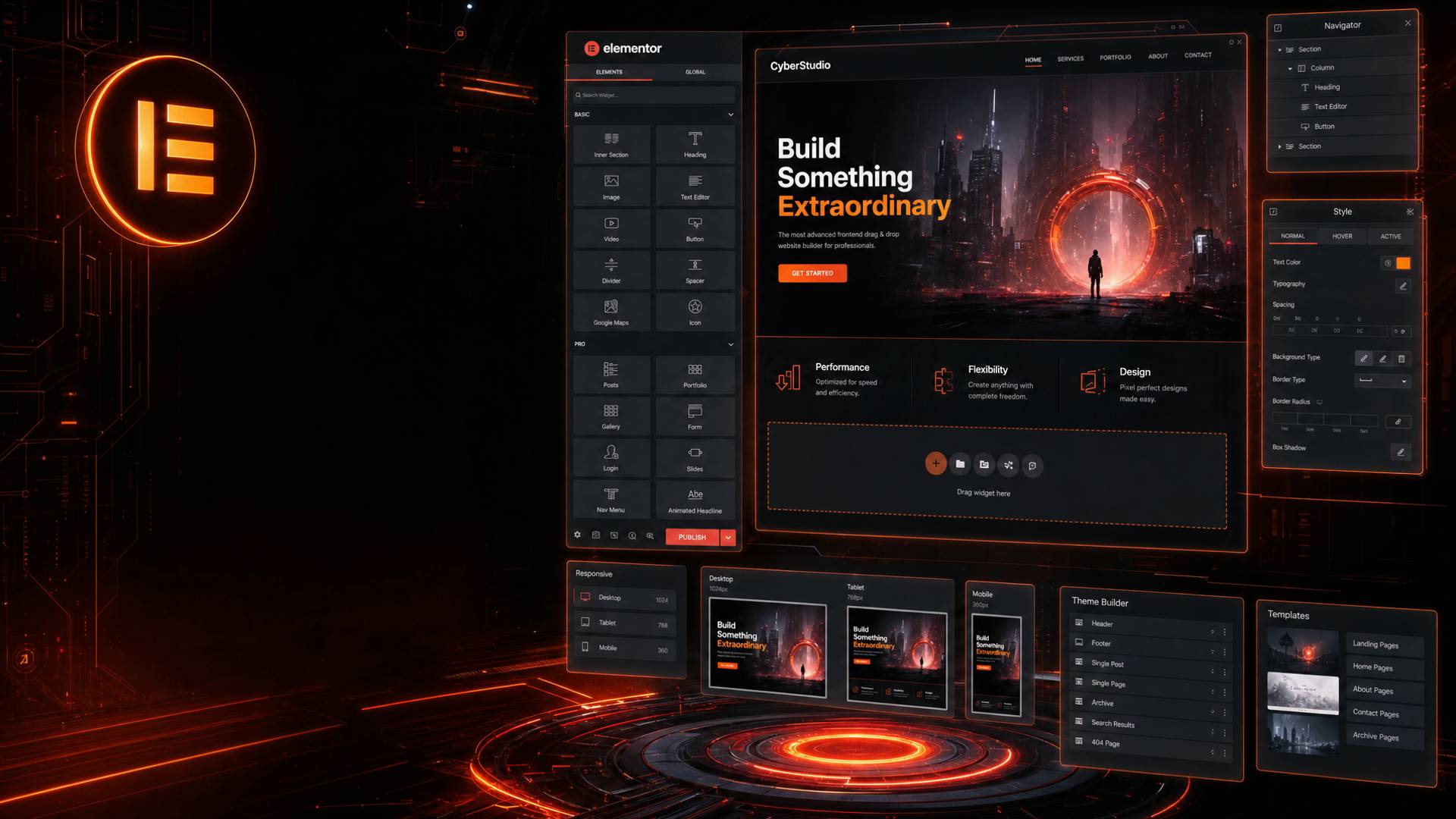Collapse the Column node in Navigator
The height and width of the screenshot is (819, 1456).
coord(1290,68)
